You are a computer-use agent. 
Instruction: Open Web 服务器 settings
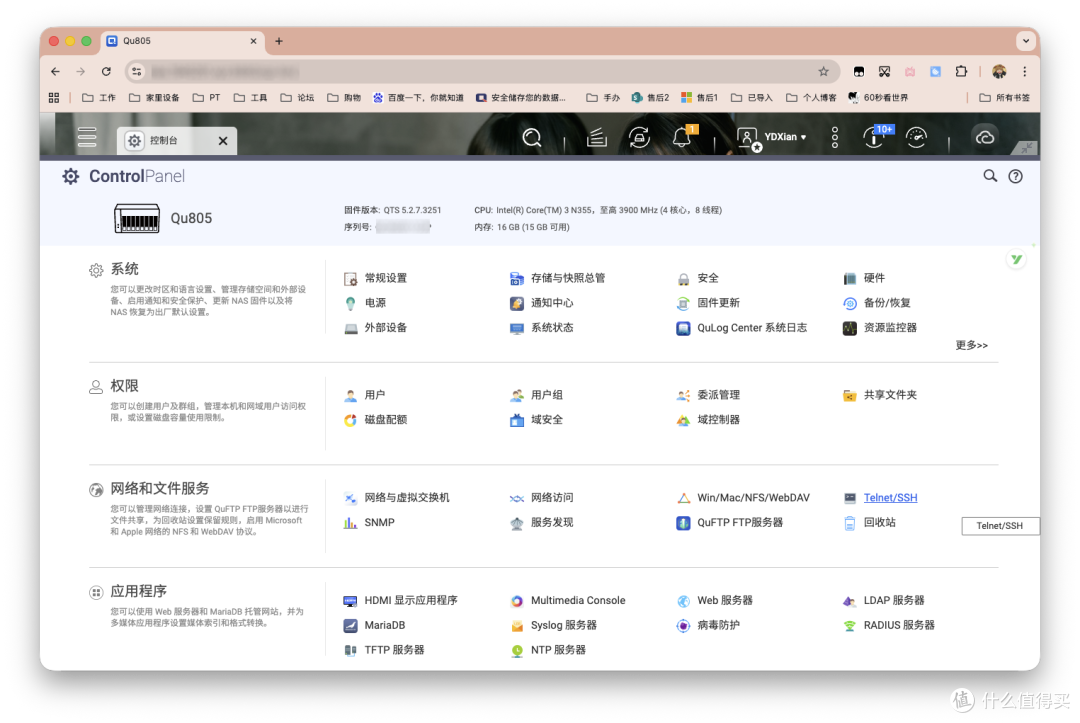pos(714,600)
